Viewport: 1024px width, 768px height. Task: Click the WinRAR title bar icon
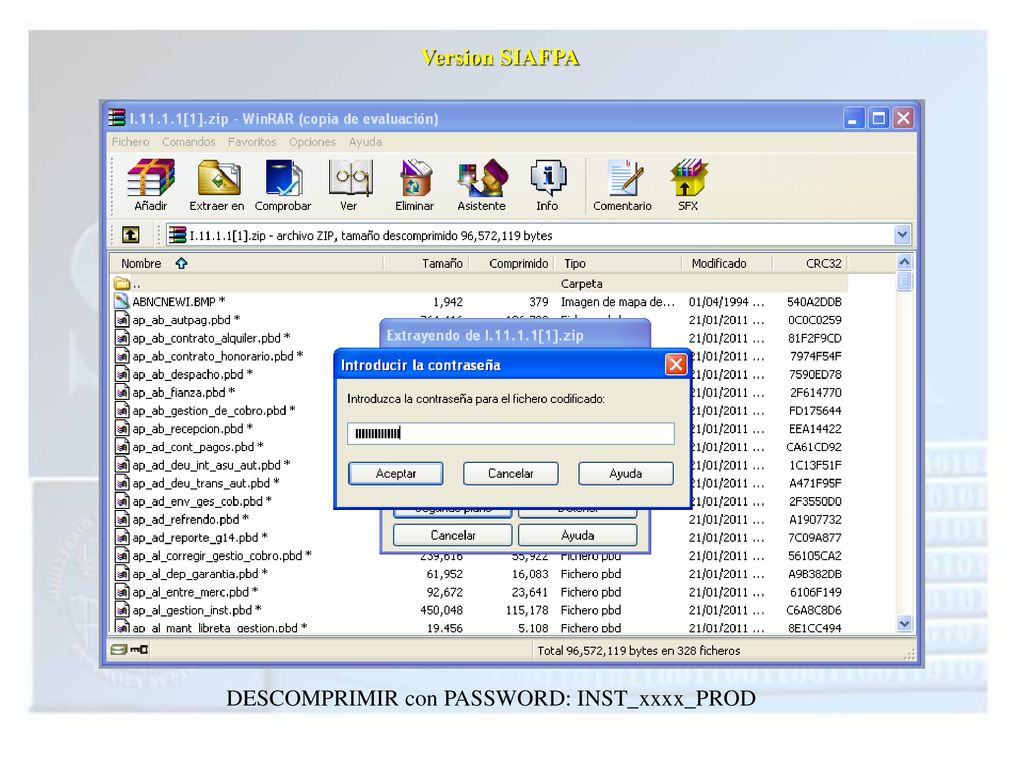click(x=117, y=118)
